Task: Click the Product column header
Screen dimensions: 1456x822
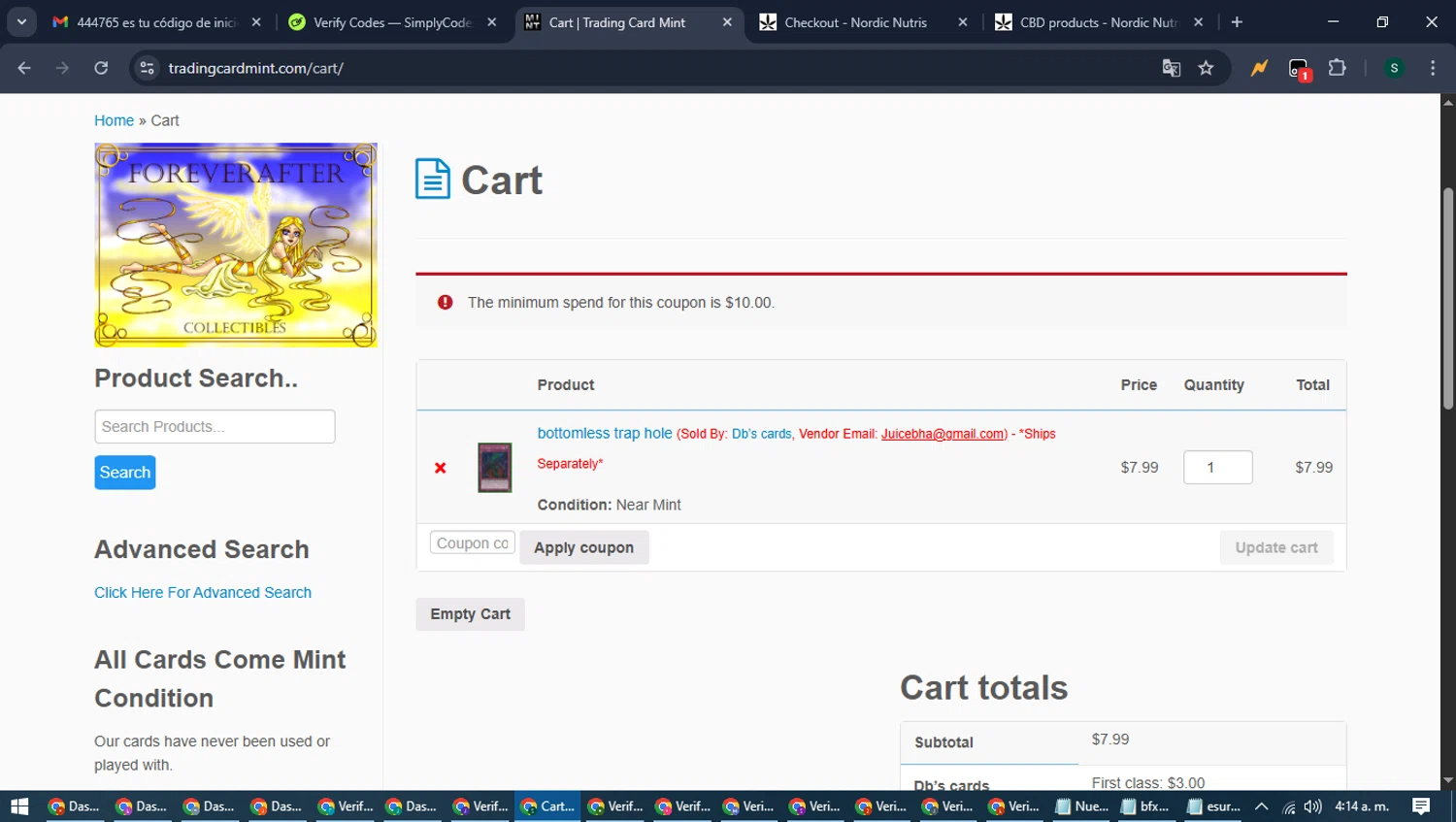Action: coord(566,385)
